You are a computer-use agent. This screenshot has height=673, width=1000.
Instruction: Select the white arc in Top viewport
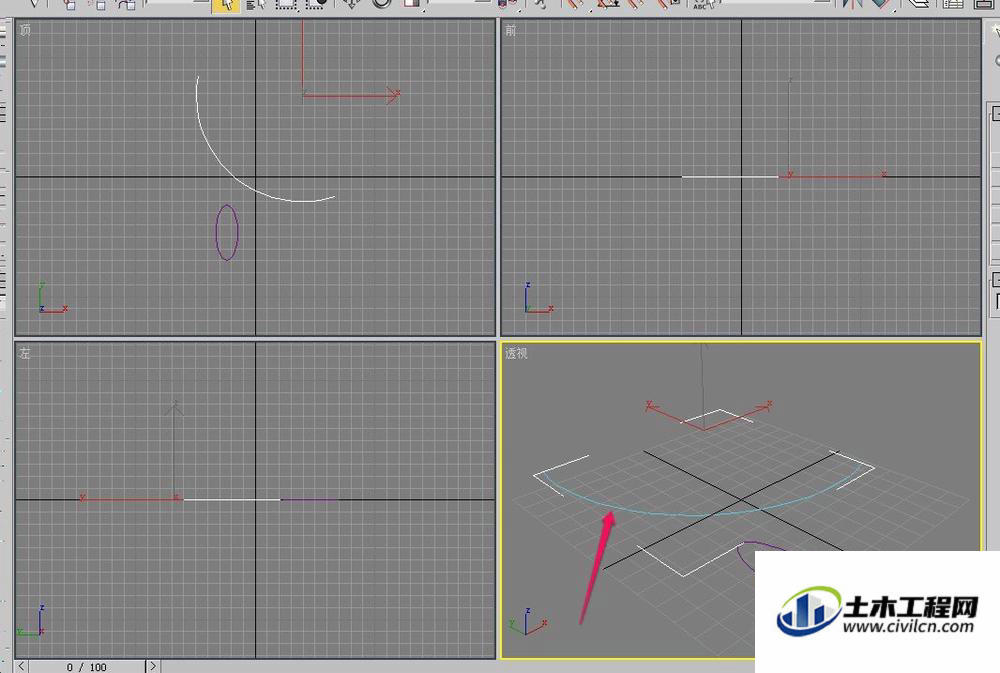tap(220, 163)
